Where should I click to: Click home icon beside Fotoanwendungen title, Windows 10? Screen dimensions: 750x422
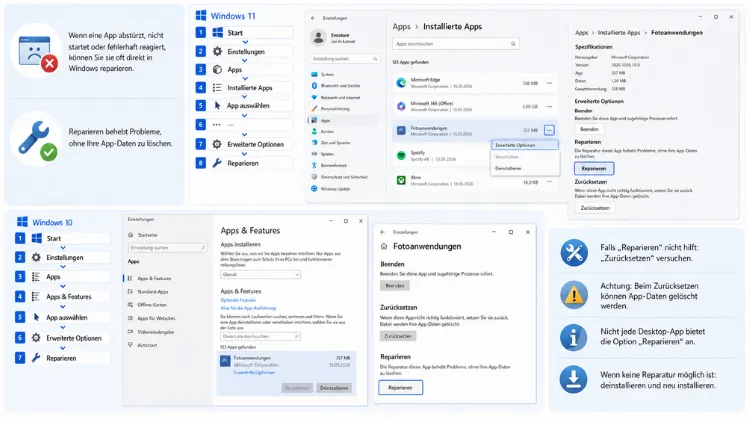click(384, 246)
